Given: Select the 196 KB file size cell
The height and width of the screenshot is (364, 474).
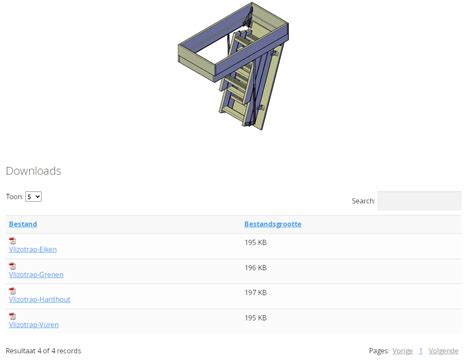Looking at the screenshot, I should tap(256, 268).
